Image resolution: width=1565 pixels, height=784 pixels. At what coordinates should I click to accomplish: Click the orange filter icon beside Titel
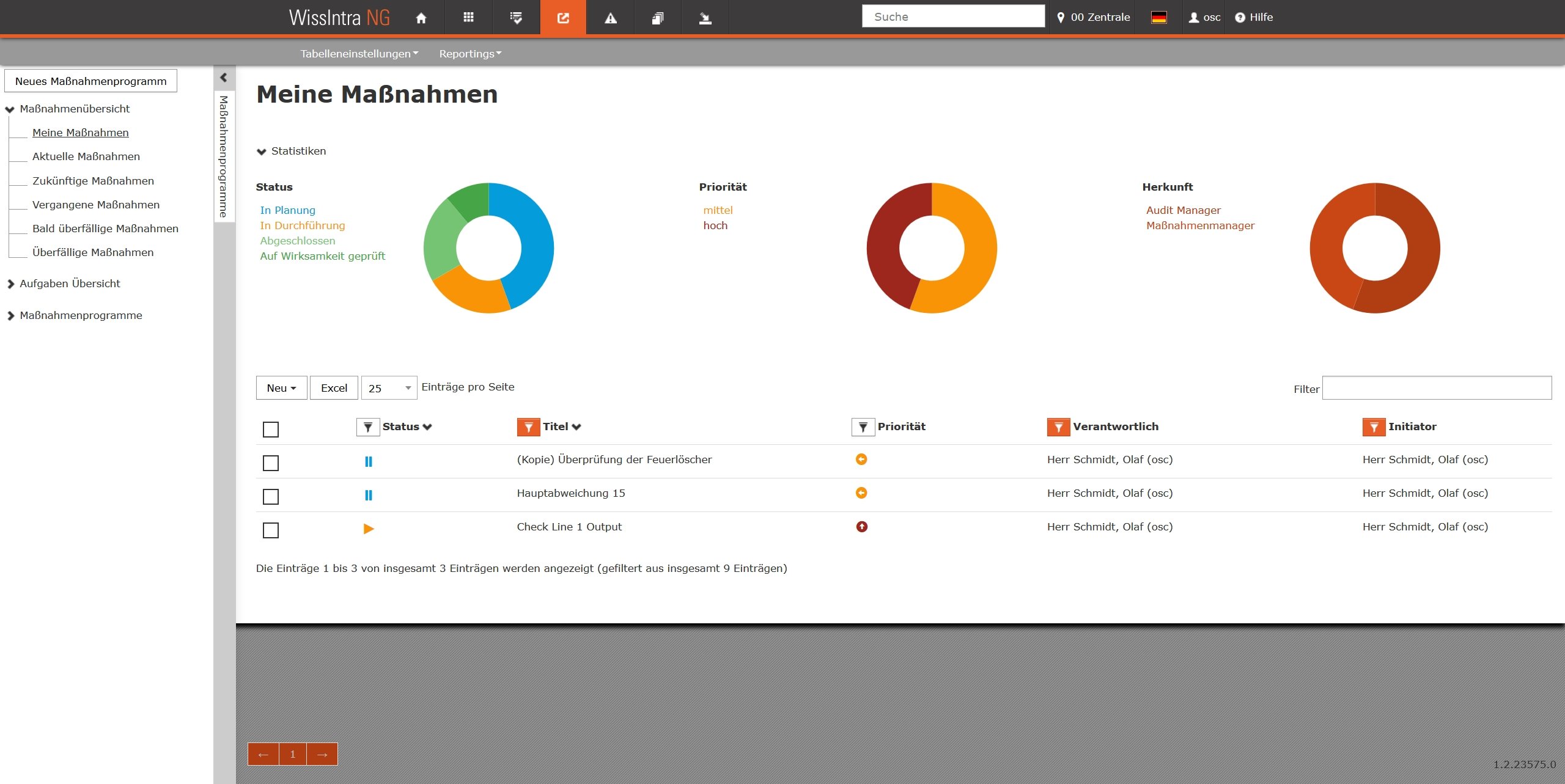pos(528,427)
